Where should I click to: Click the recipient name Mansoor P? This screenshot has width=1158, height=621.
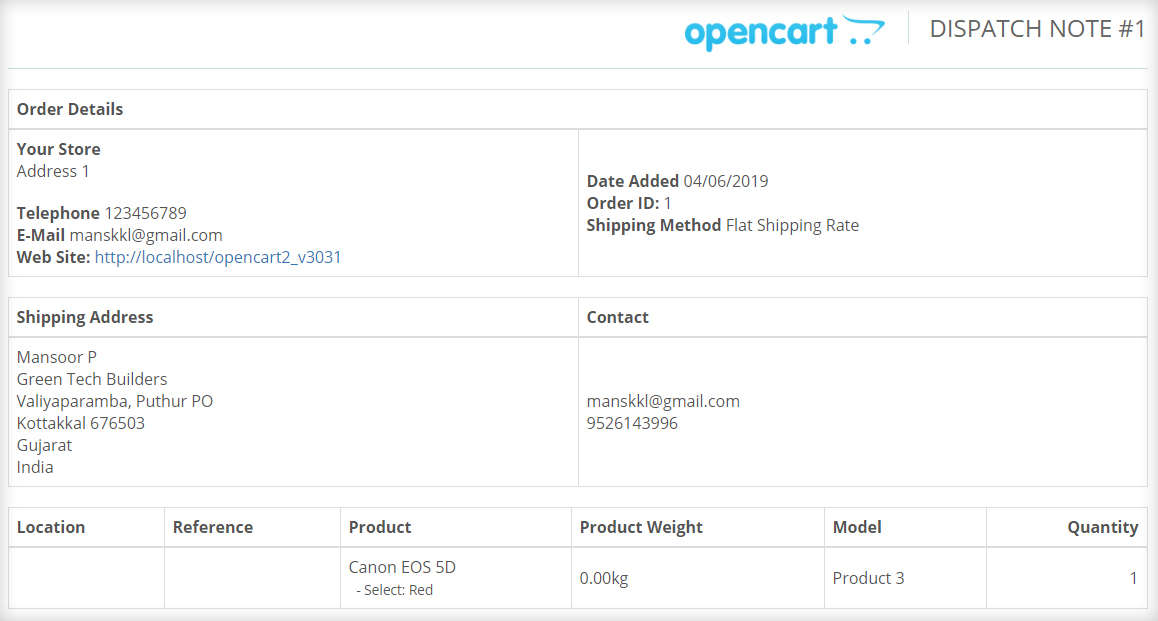tap(57, 357)
